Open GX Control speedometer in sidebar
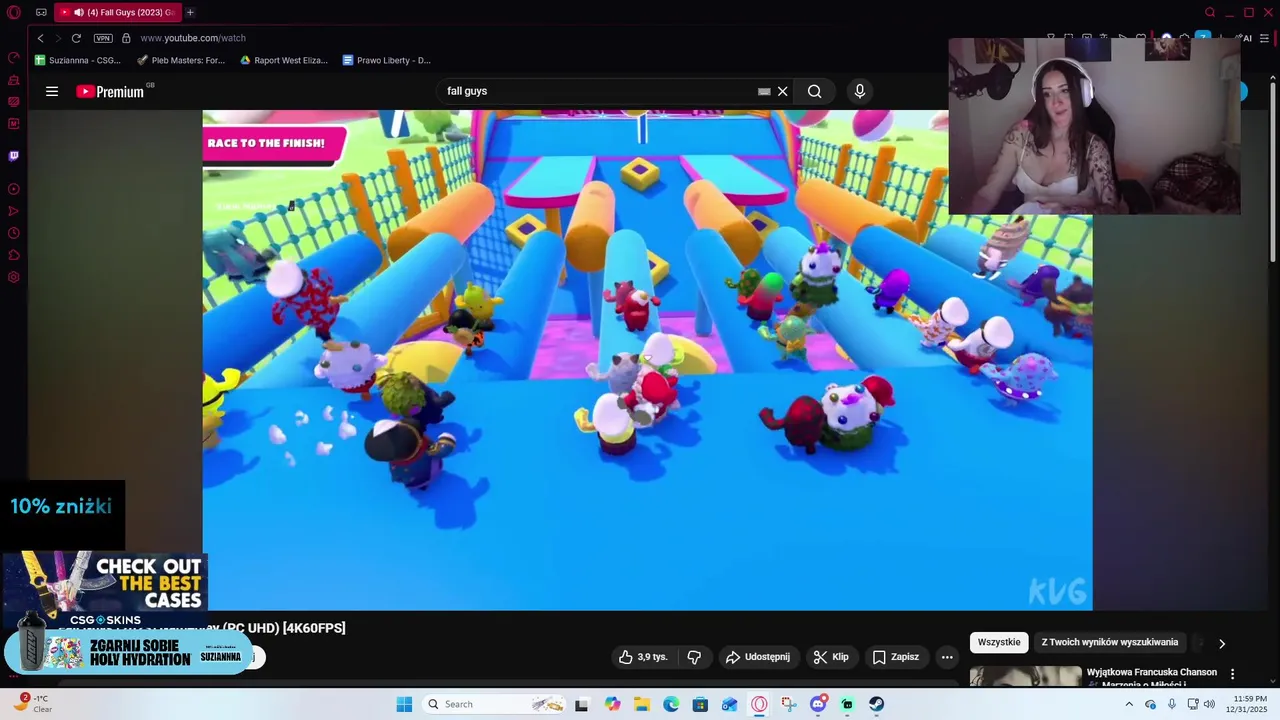This screenshot has width=1280, height=720. [x=14, y=58]
